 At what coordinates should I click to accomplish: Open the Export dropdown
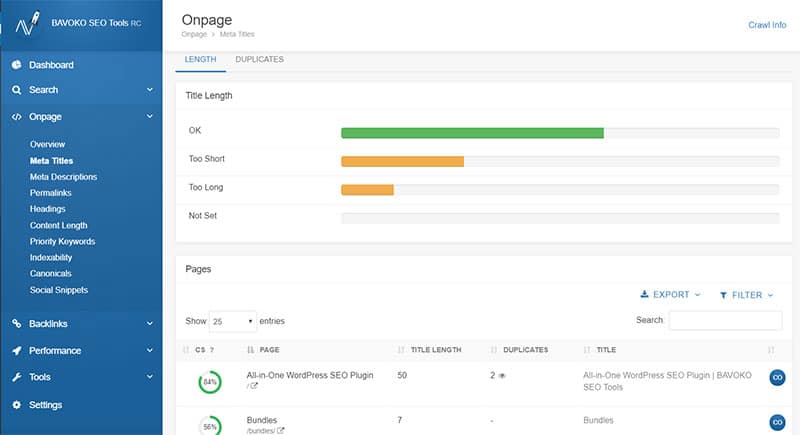(x=670, y=295)
